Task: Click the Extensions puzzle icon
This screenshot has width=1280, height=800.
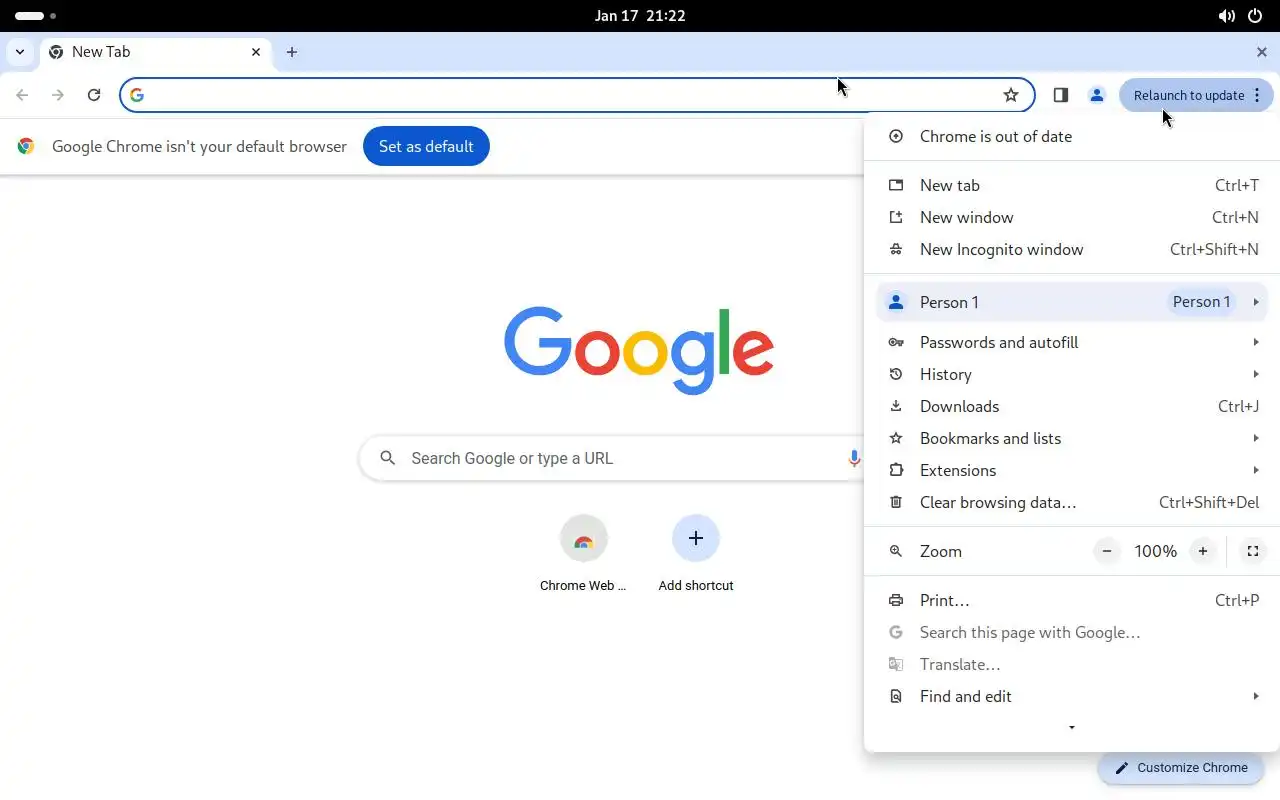Action: click(896, 470)
